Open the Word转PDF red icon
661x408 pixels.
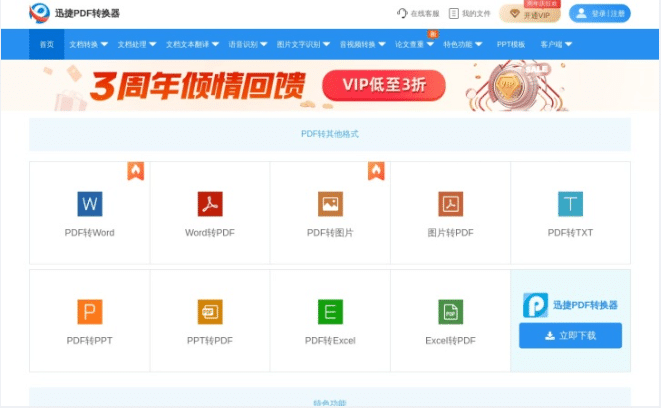[x=210, y=204]
